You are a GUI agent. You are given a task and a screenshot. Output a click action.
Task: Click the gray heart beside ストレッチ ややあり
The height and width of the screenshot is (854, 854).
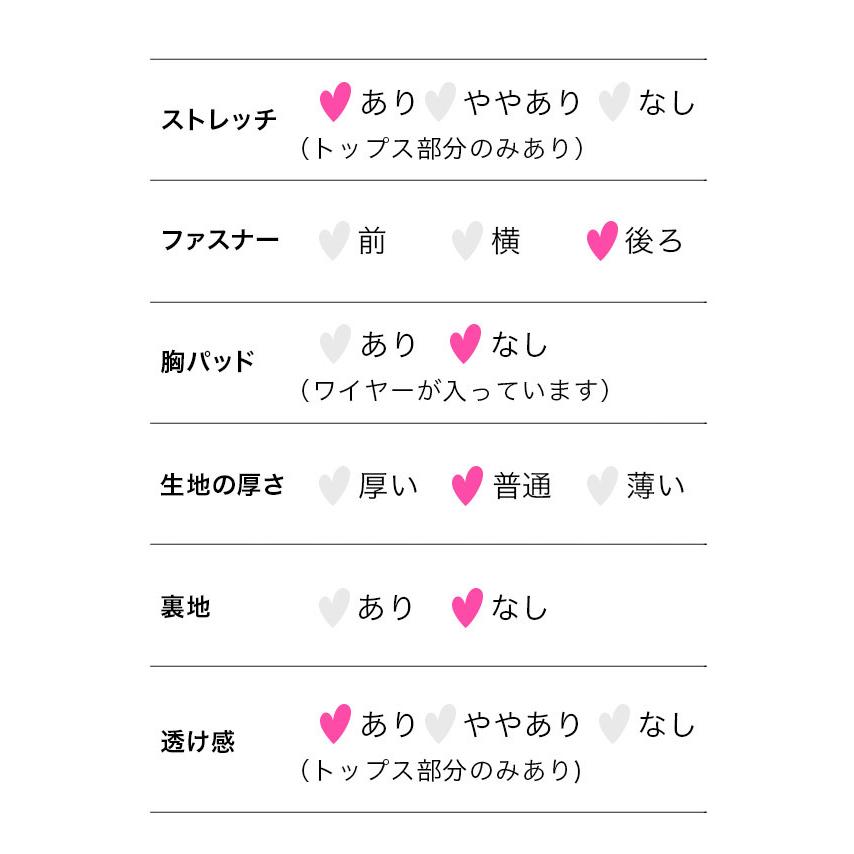[x=440, y=102]
